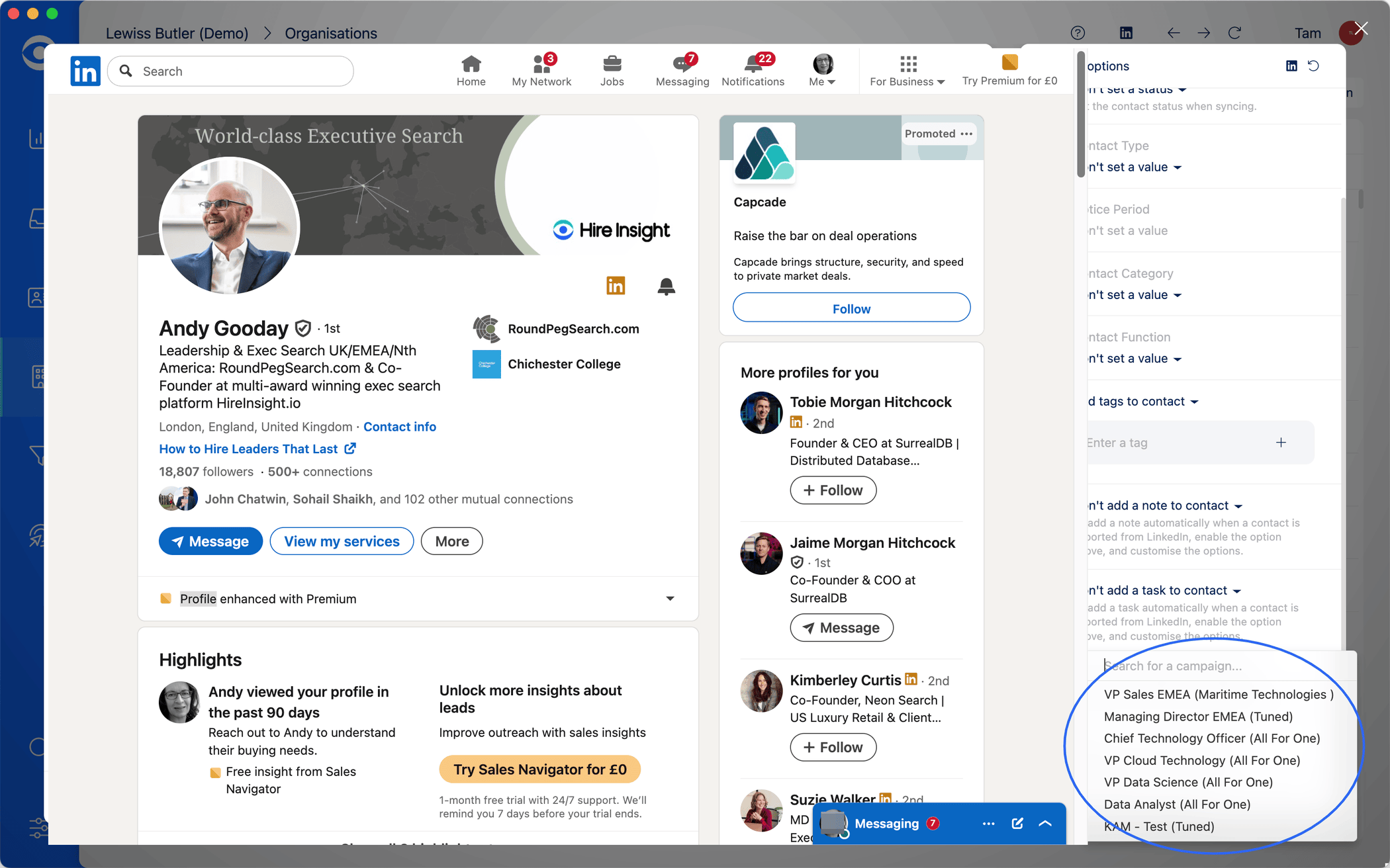Click the orange LinkedIn badge on profile
This screenshot has height=868, width=1390.
point(616,286)
